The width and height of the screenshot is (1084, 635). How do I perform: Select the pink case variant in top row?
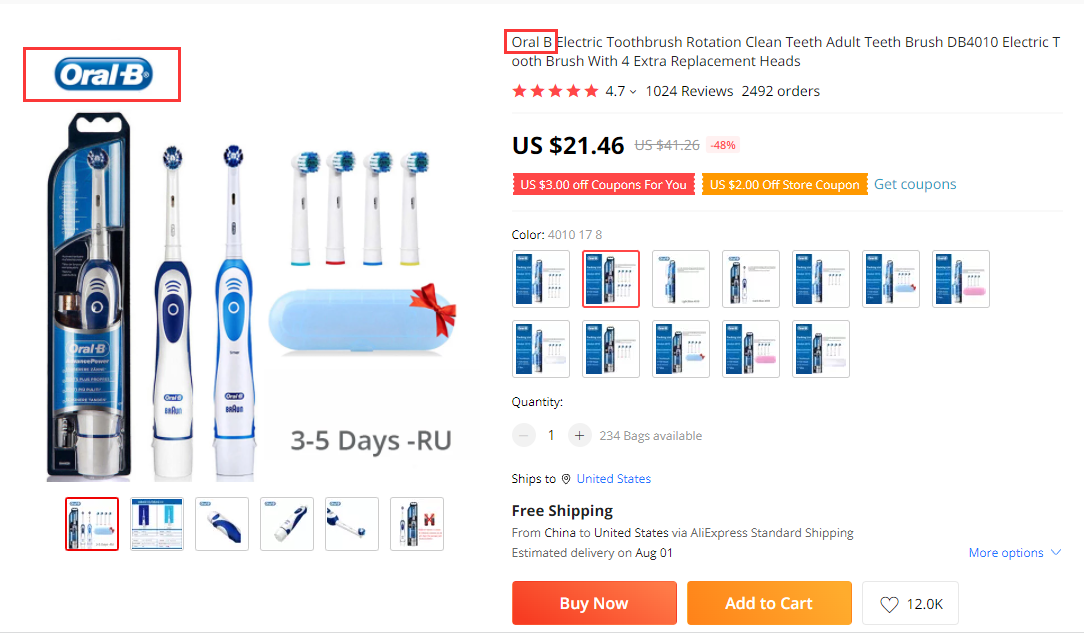(960, 279)
